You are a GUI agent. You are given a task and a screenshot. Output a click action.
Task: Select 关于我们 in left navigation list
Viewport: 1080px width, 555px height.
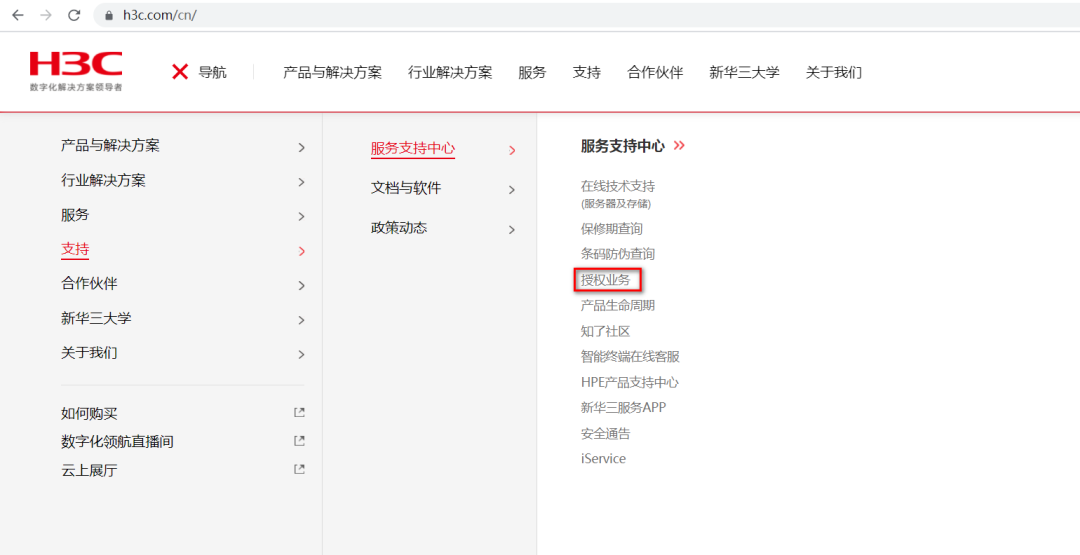tap(89, 353)
